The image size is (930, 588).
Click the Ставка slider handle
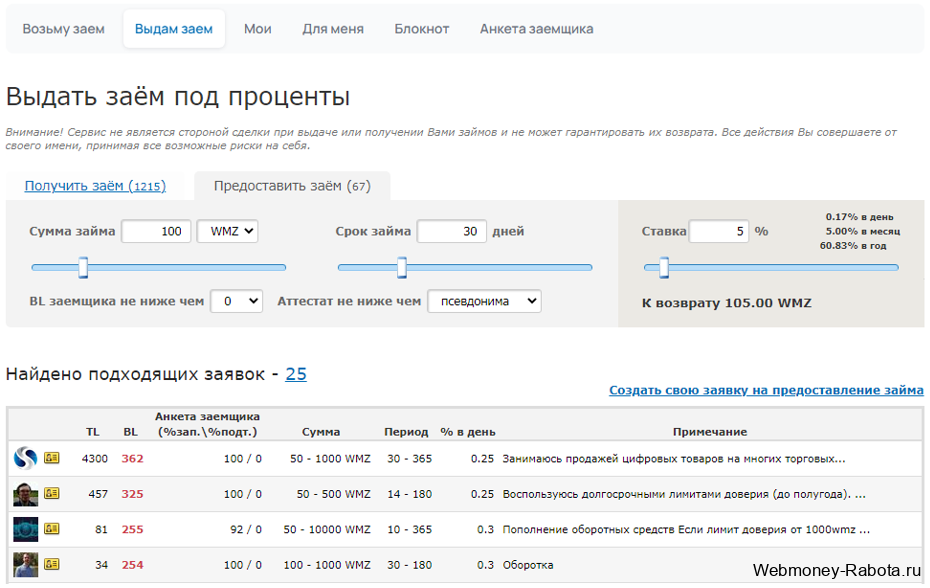tap(664, 267)
